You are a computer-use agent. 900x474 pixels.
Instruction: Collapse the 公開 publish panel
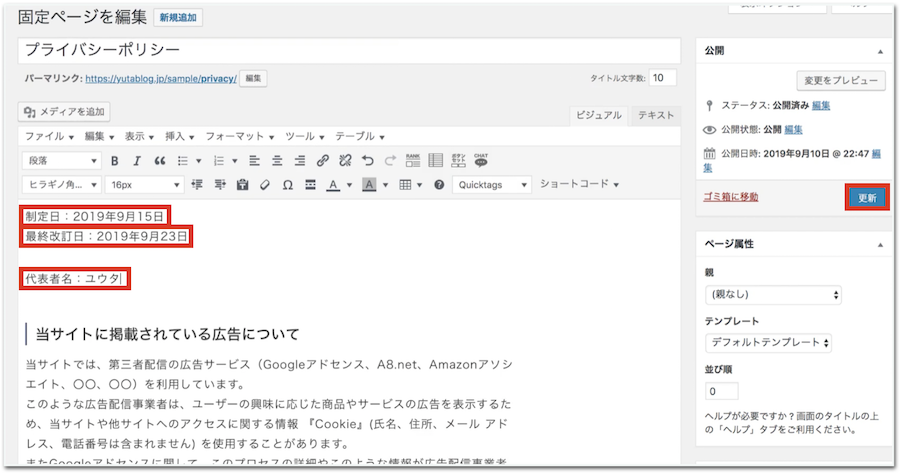(880, 50)
